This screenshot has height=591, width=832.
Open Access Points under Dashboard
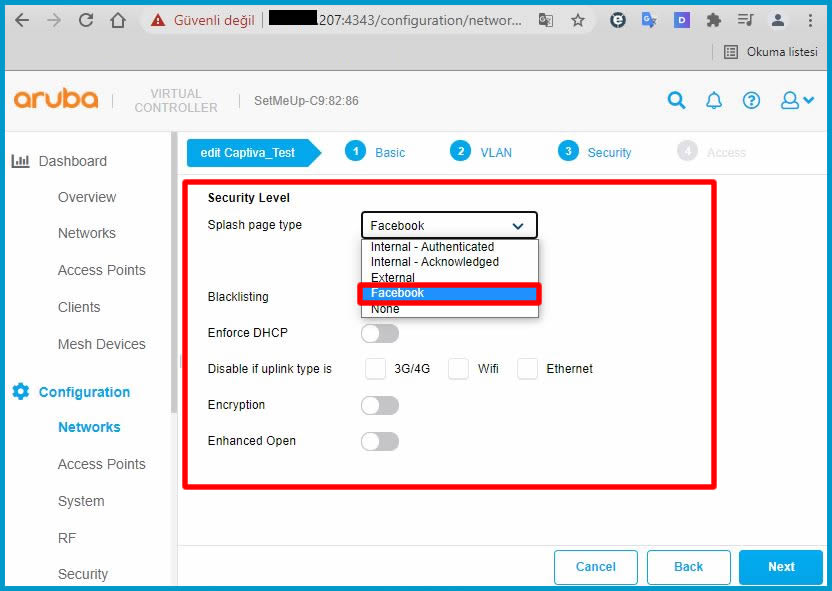[101, 271]
